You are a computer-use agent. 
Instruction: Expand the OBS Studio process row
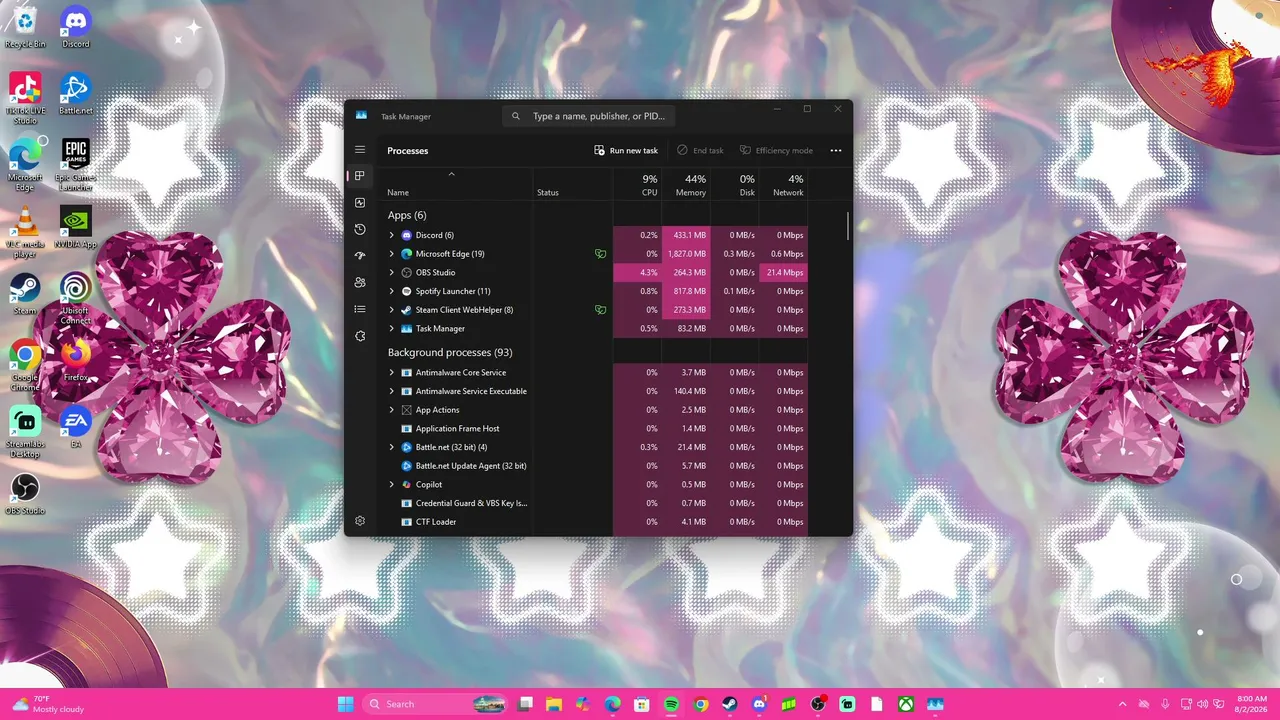point(392,272)
